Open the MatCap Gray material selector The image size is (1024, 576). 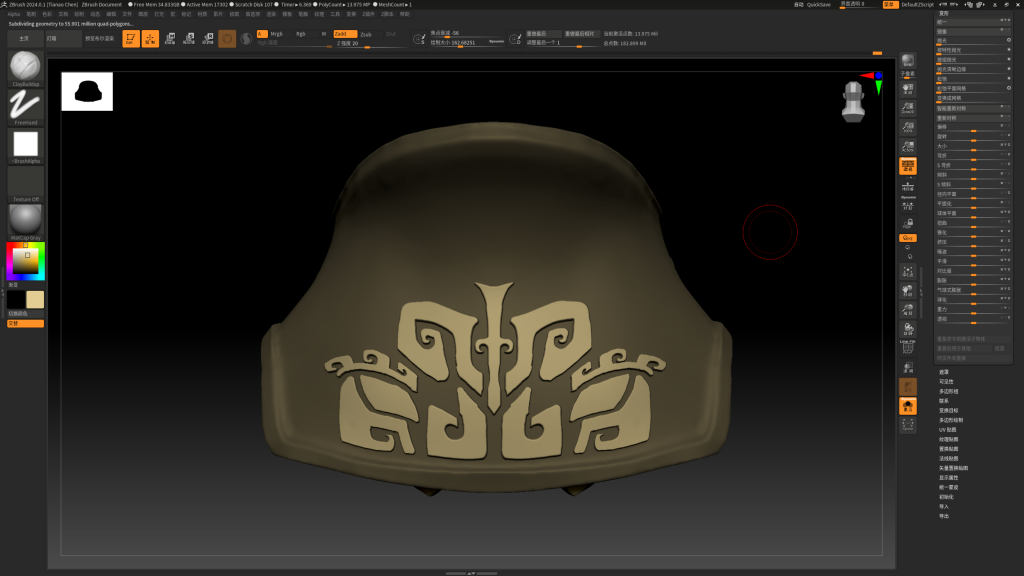point(25,220)
